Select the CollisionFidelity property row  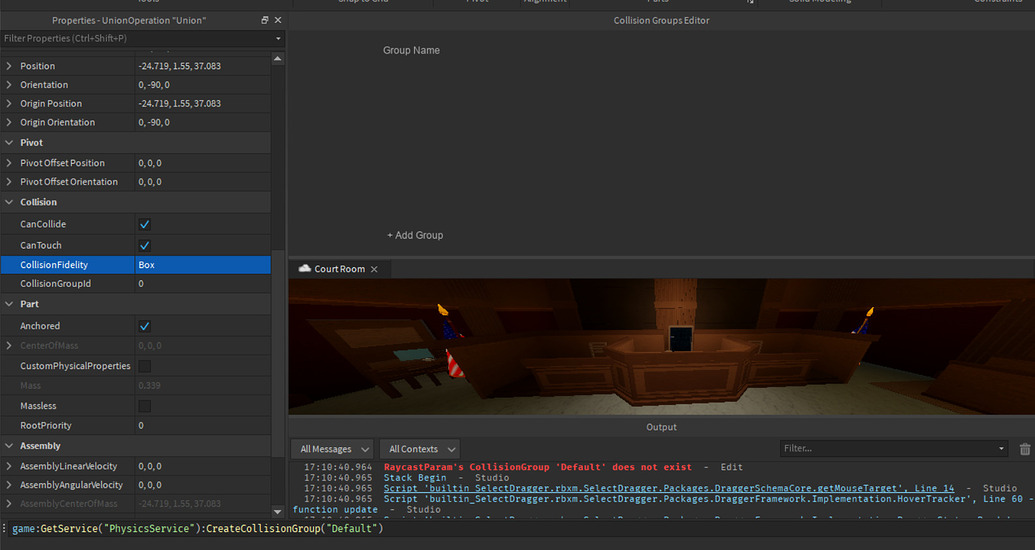(x=135, y=265)
